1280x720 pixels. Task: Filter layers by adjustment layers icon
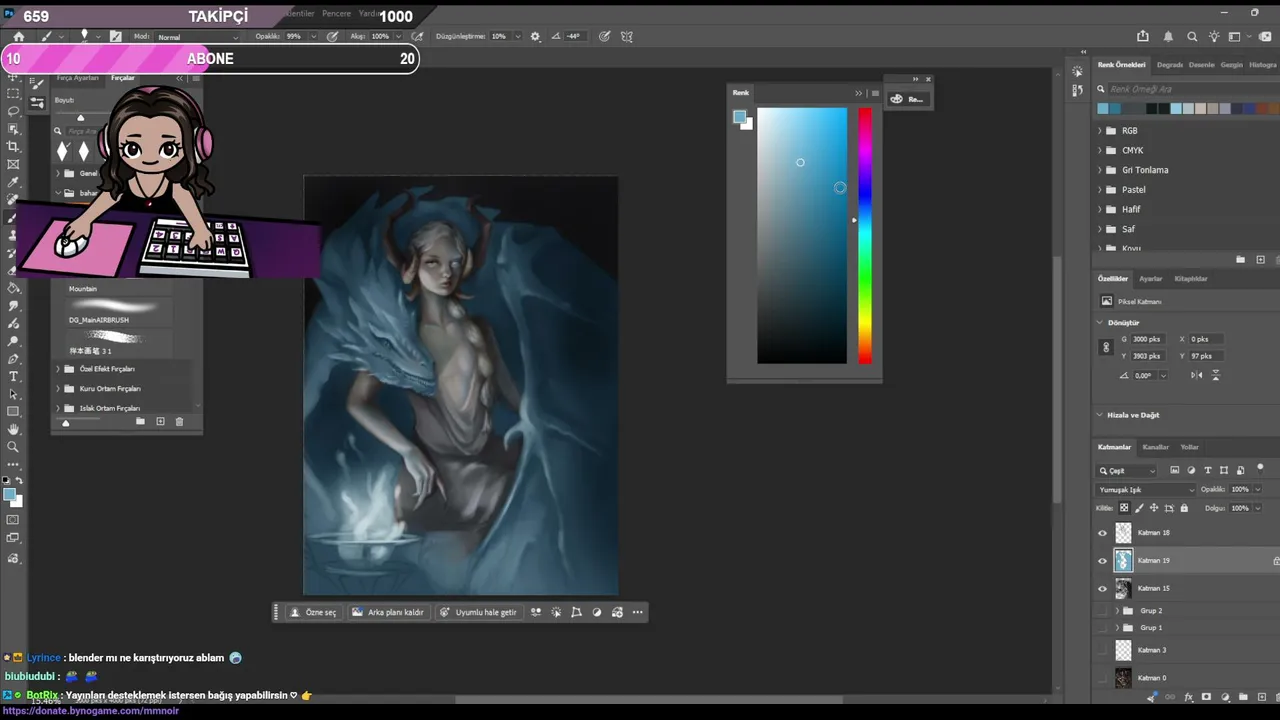pos(1191,470)
